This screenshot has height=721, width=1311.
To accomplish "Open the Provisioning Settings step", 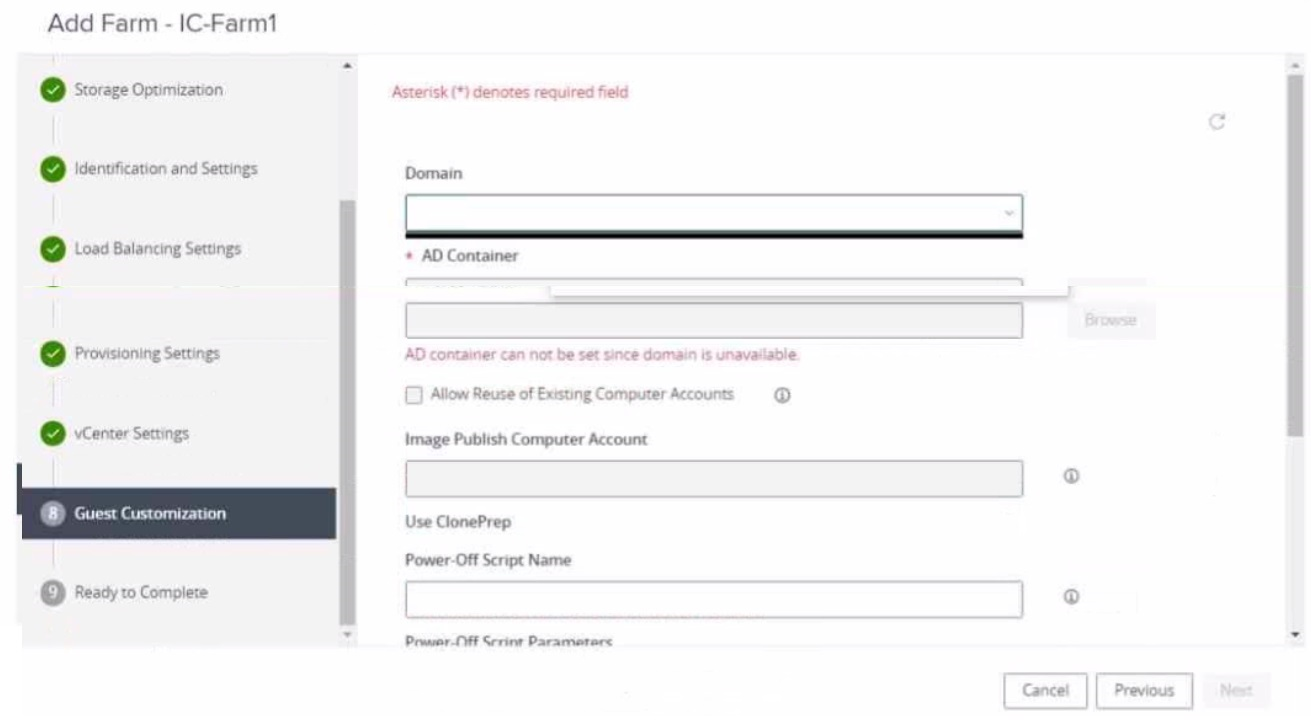I will 147,354.
